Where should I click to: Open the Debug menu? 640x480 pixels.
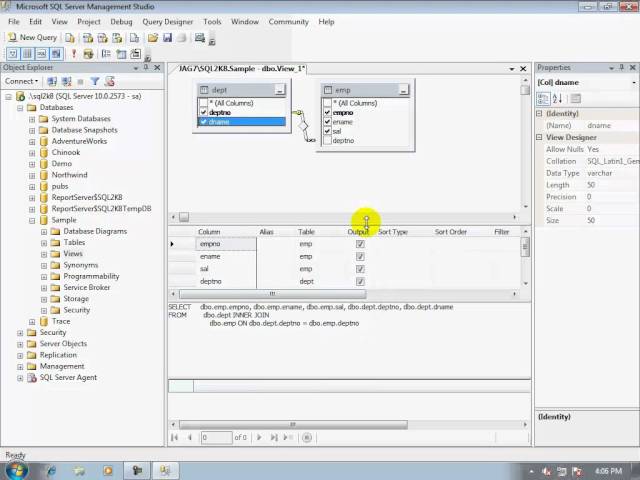pyautogui.click(x=121, y=22)
